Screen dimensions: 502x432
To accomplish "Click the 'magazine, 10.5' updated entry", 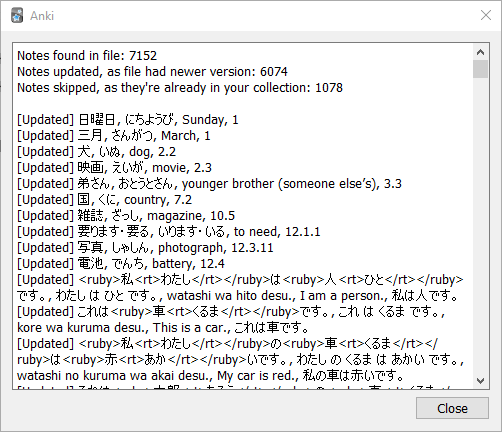I will click(x=126, y=215).
